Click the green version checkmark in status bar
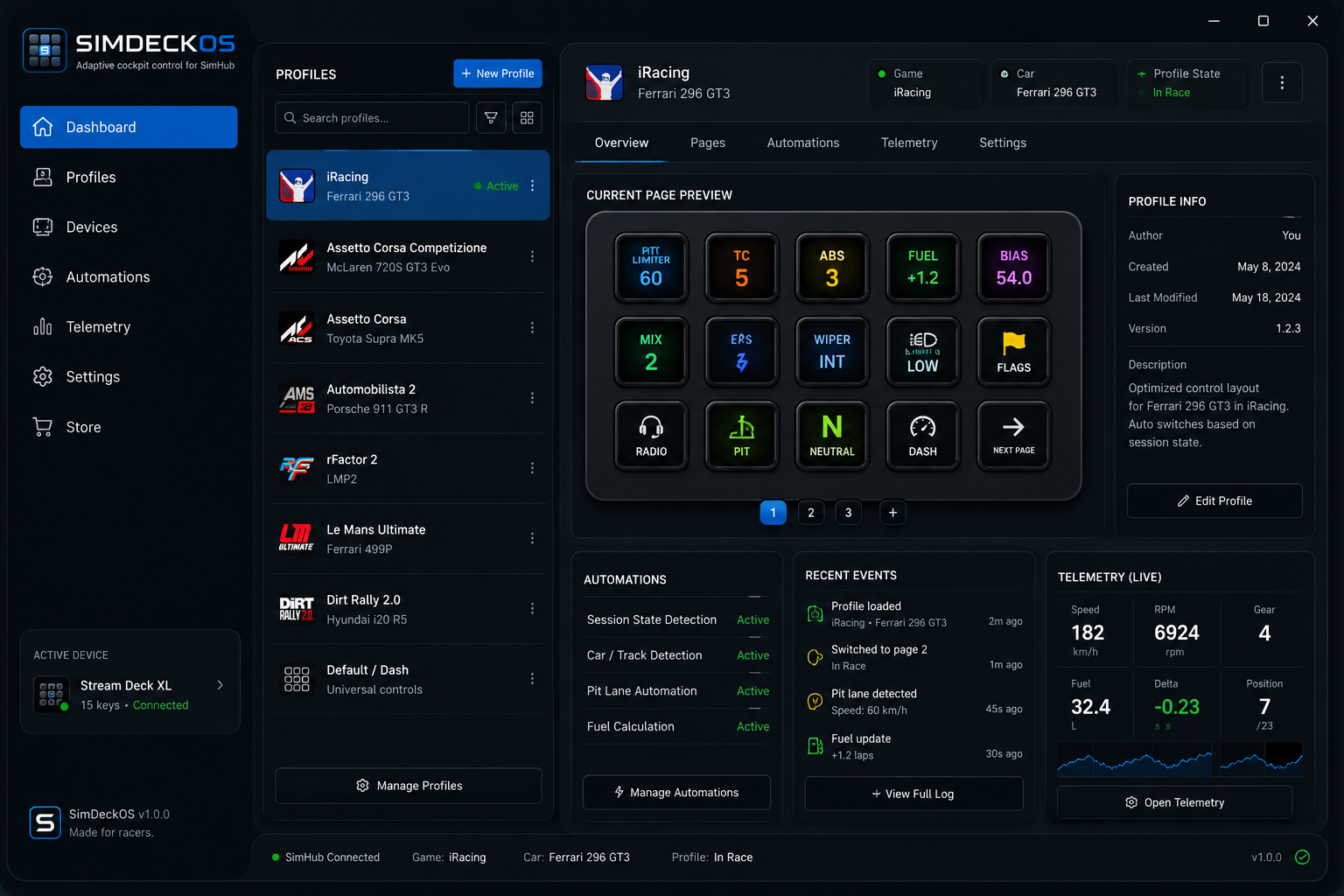This screenshot has width=1344, height=896. point(1302,857)
